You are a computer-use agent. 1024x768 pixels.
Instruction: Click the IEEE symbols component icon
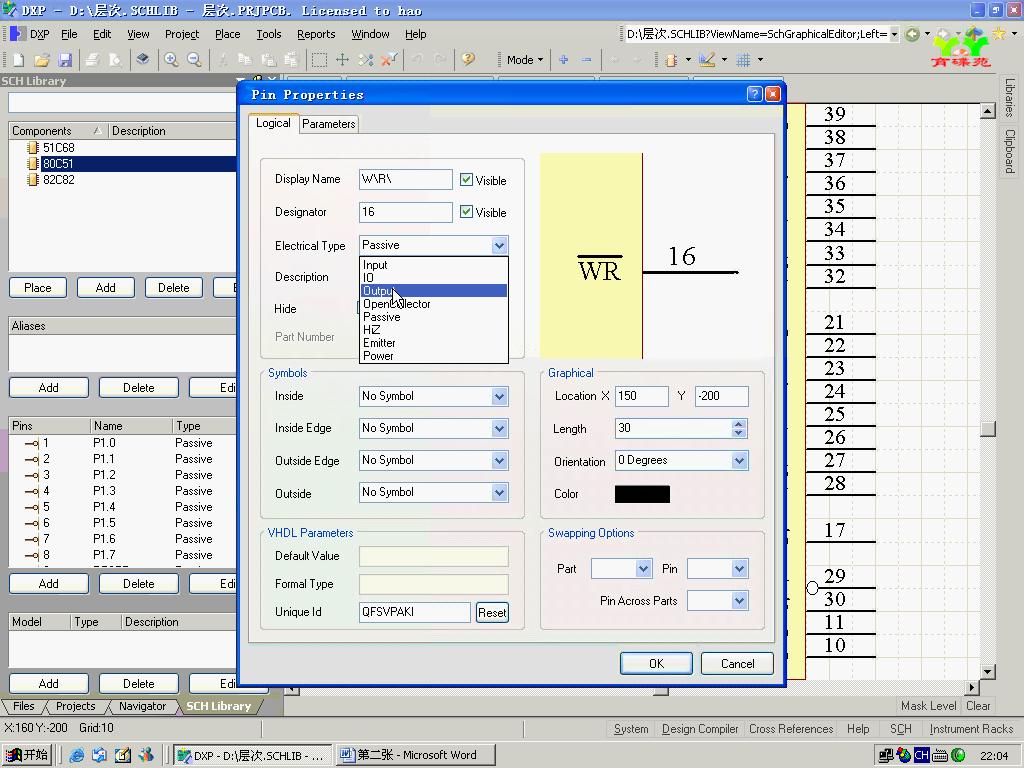(x=671, y=60)
